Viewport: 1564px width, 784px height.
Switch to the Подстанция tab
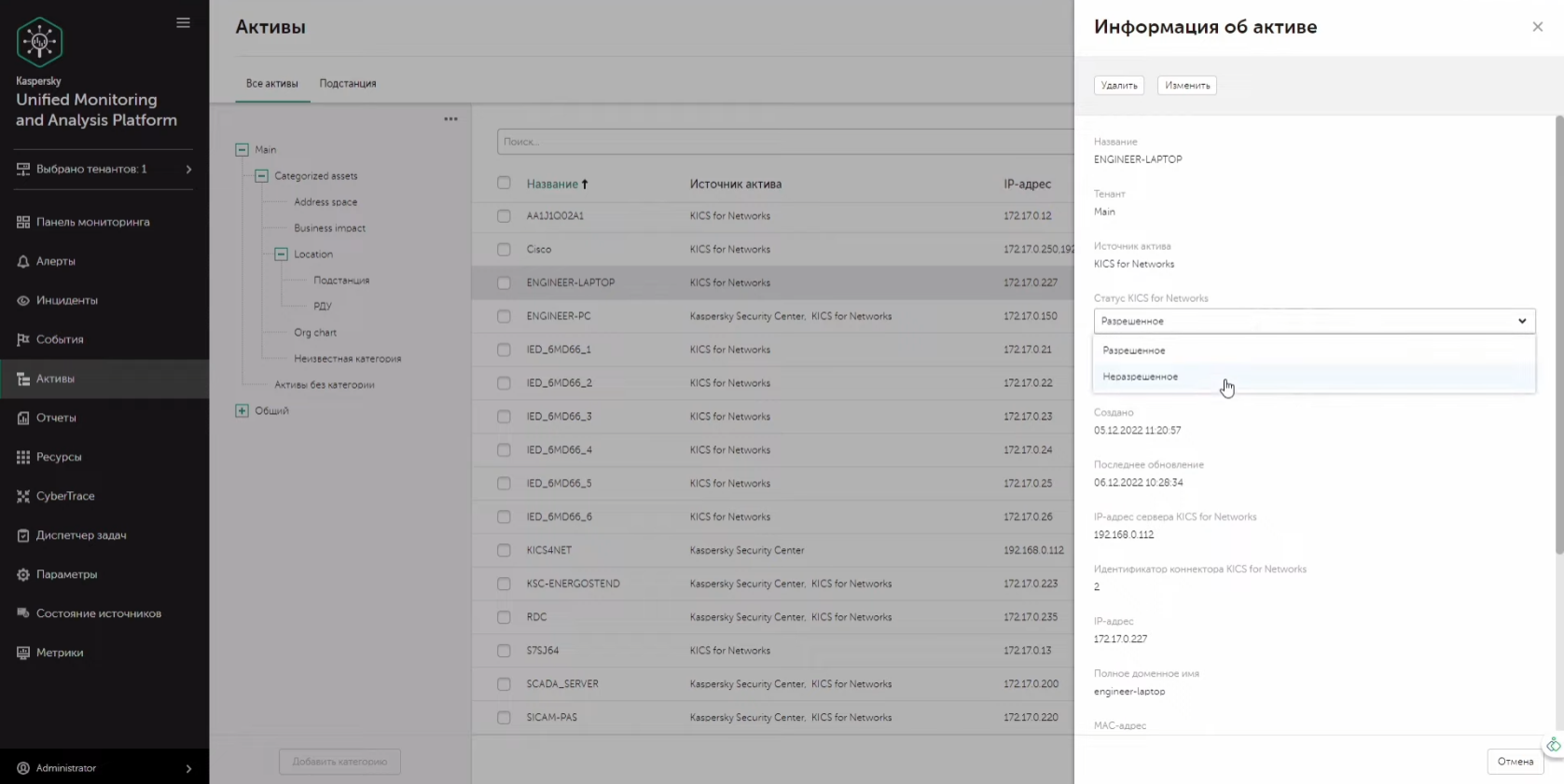pos(348,84)
